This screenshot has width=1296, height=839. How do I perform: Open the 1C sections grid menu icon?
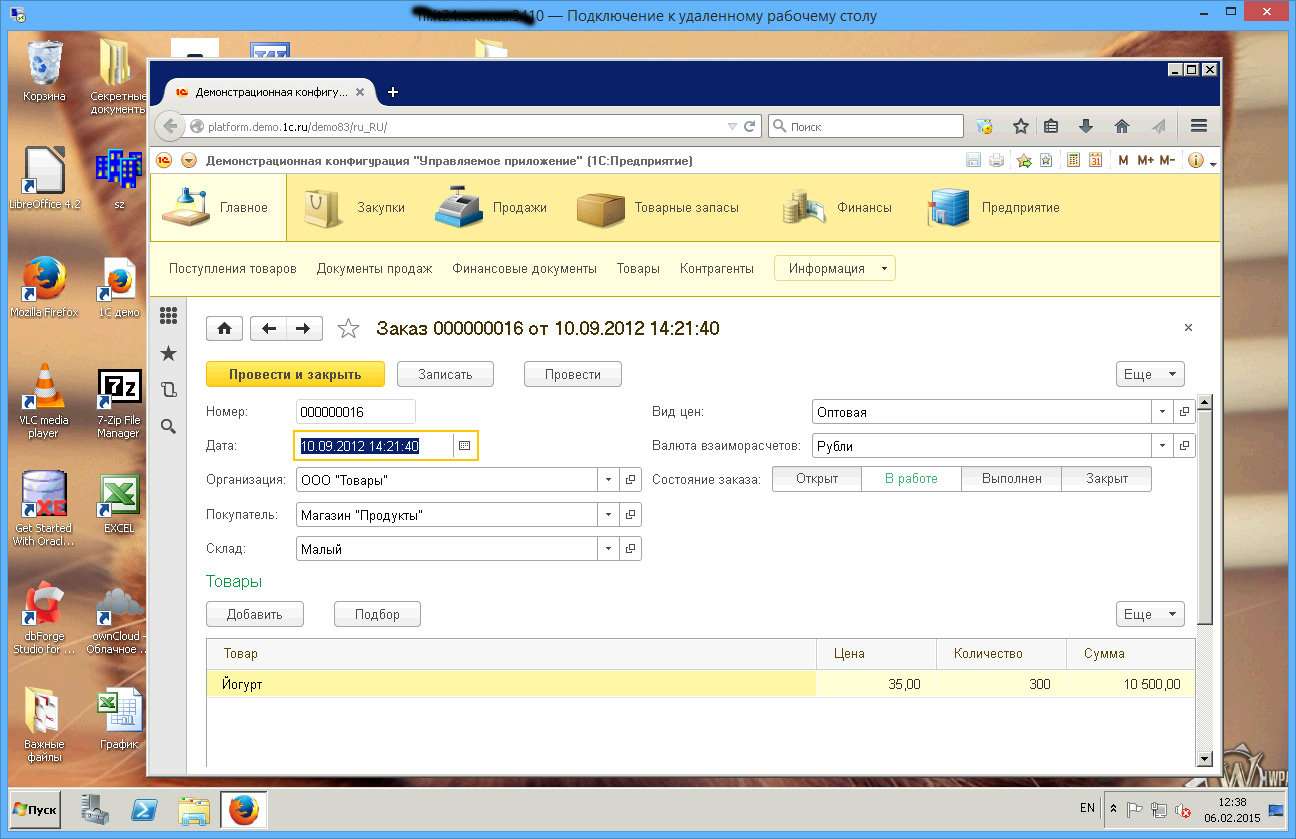coord(168,315)
